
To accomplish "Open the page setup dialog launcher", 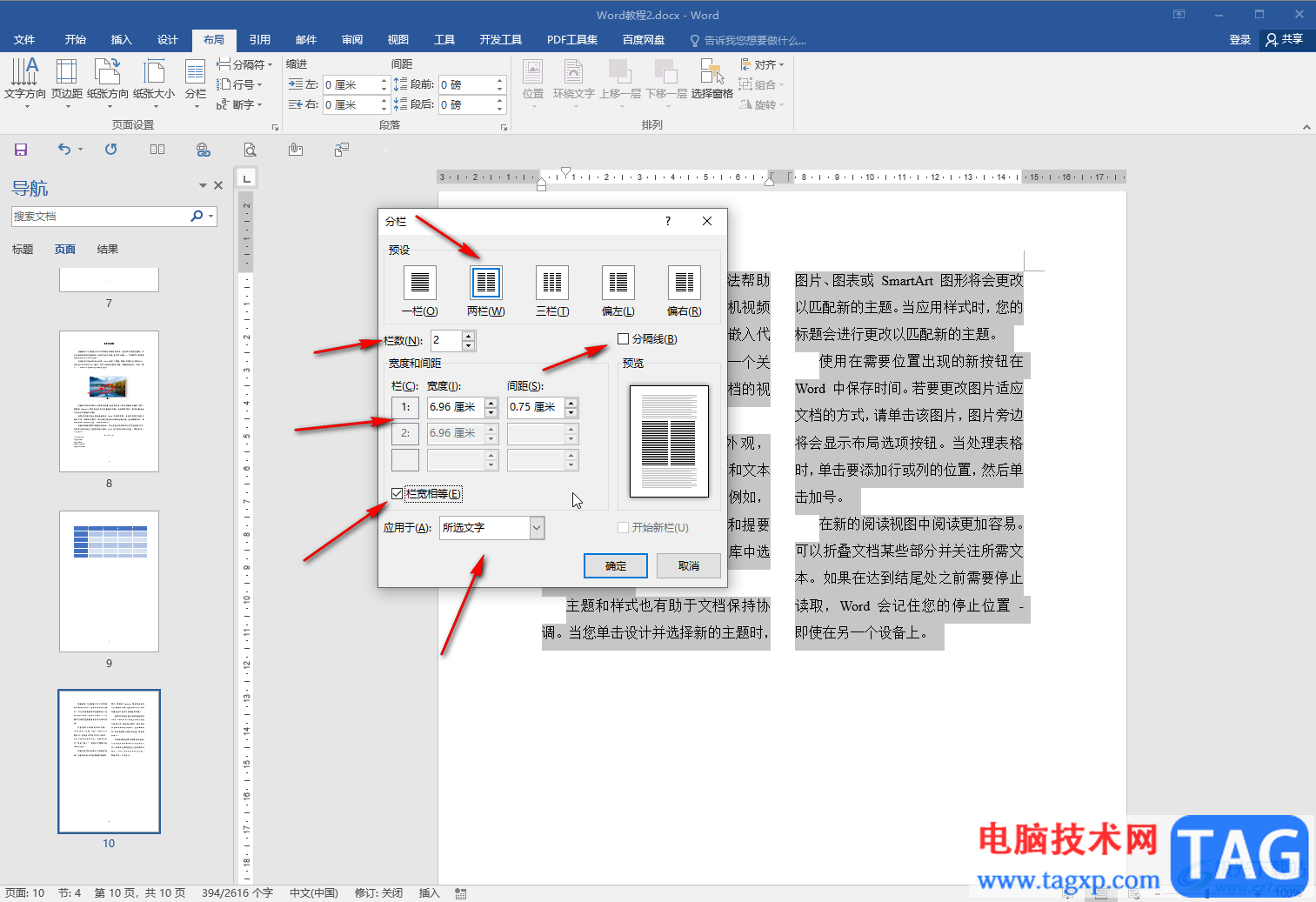I will tap(276, 127).
